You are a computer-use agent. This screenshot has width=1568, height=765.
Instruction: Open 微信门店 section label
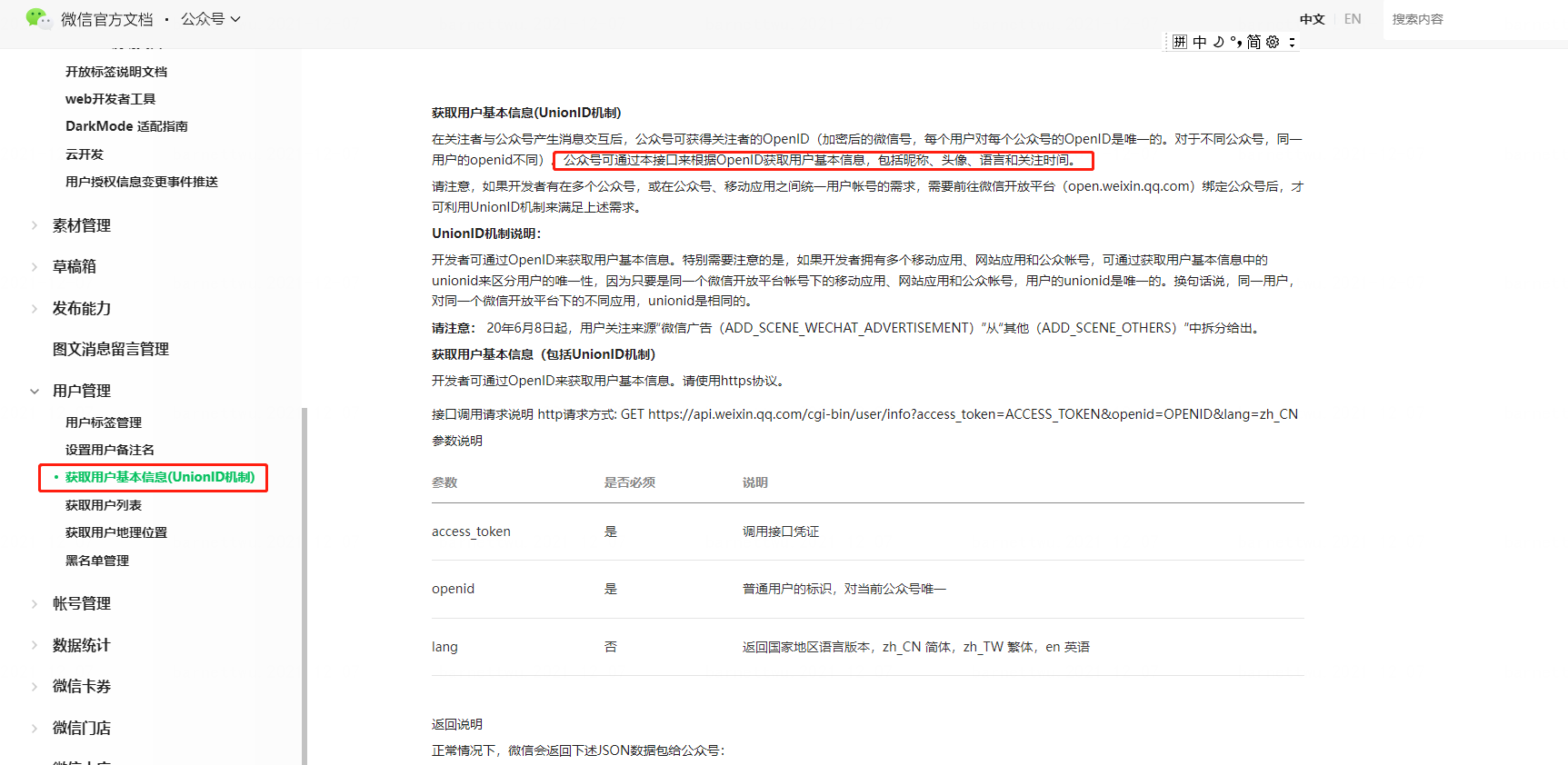82,728
